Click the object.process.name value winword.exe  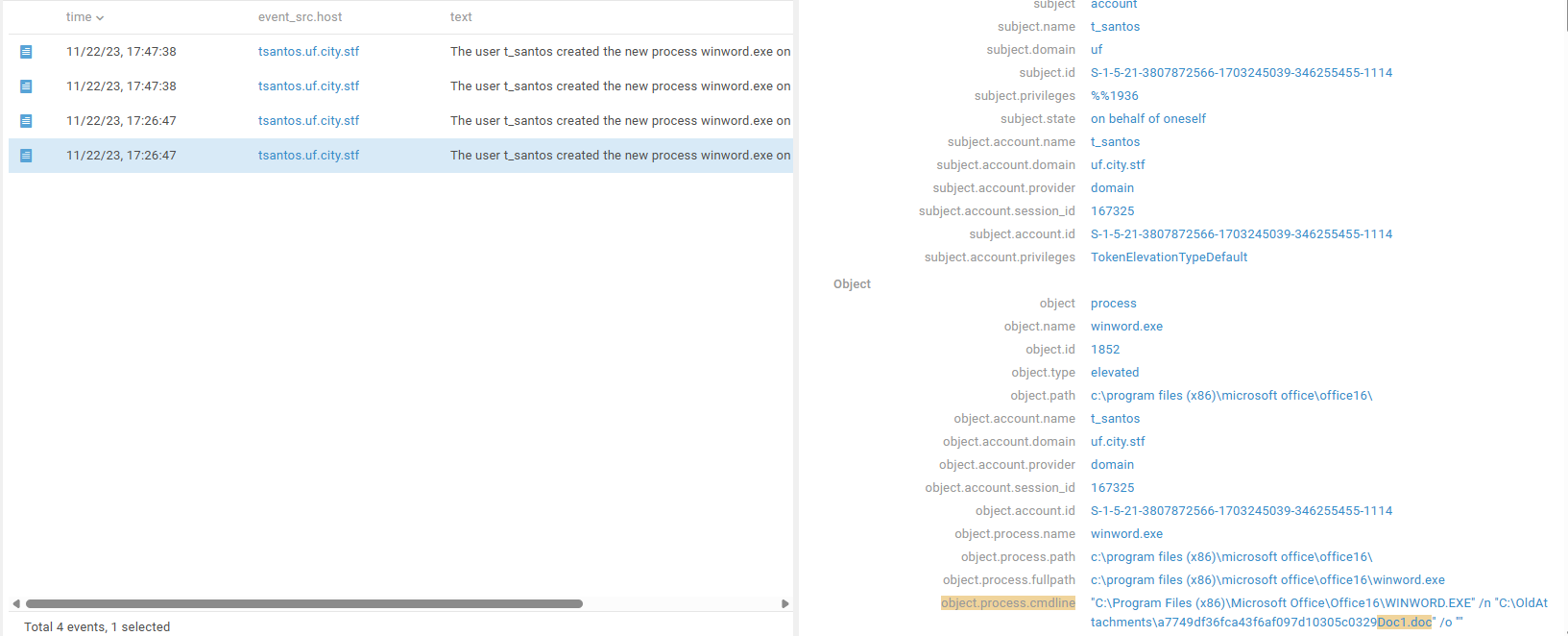pos(1126,534)
